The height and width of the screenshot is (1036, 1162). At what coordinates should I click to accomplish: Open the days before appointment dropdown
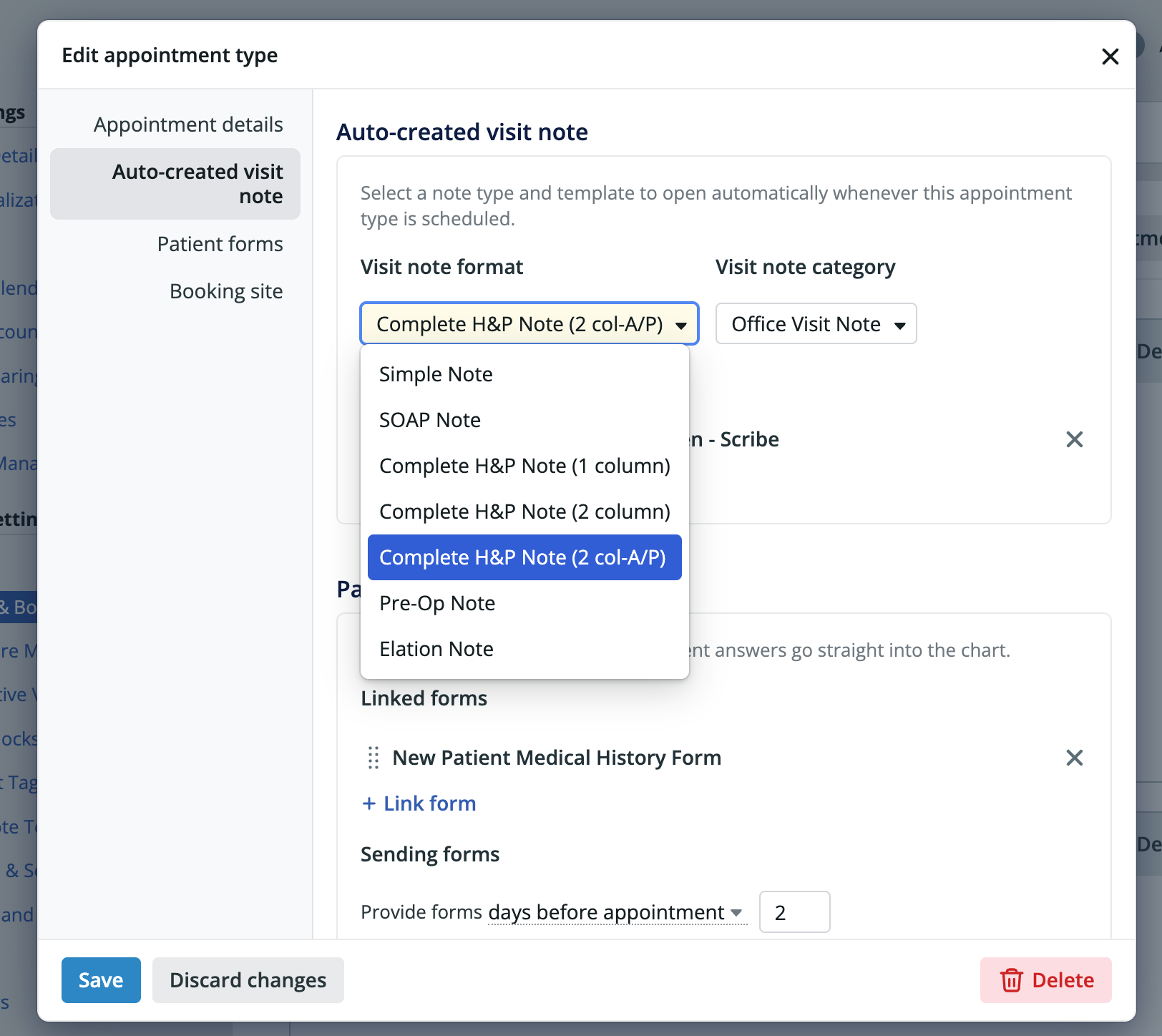[x=616, y=912]
